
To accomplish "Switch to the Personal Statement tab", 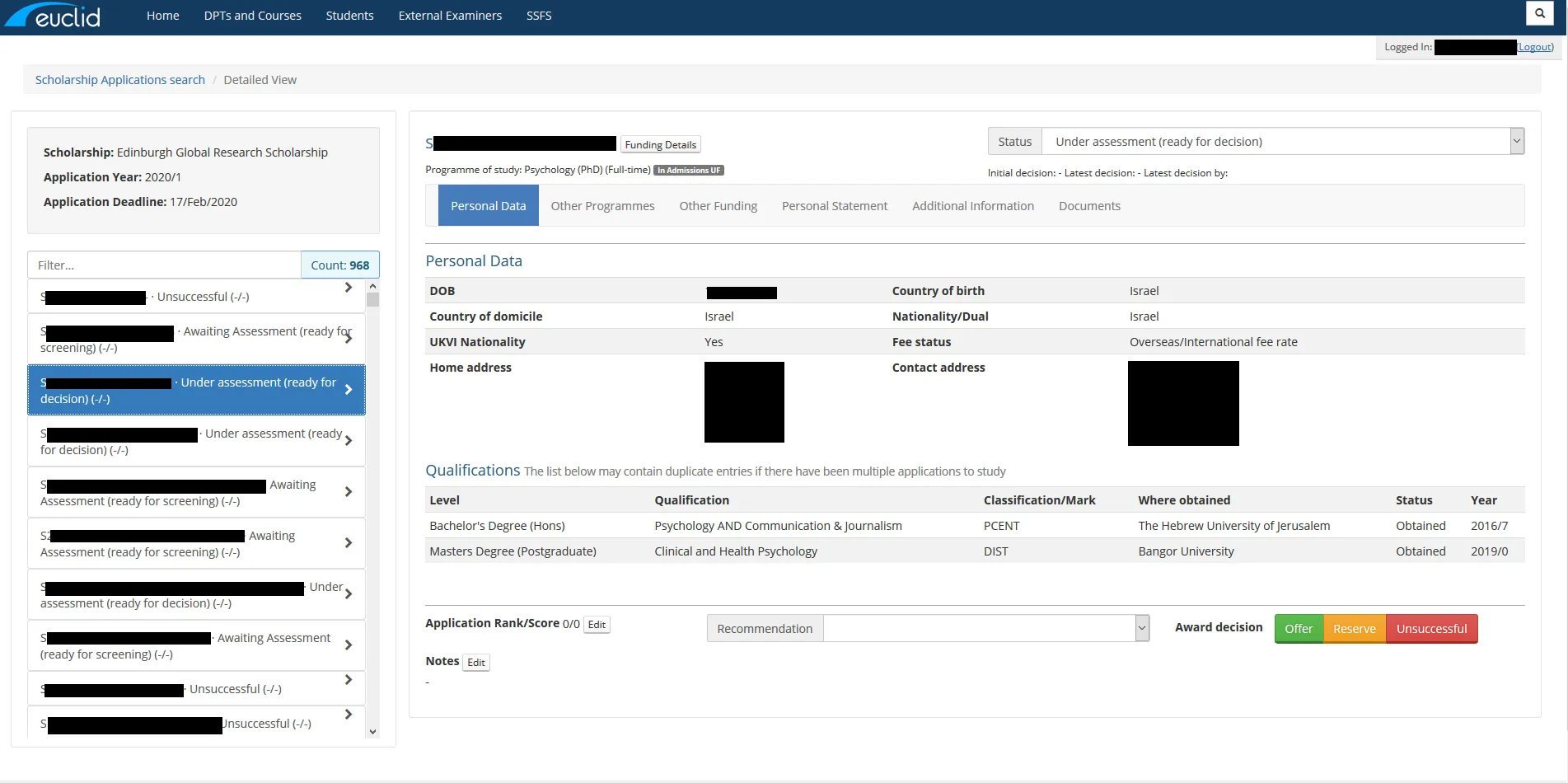I will (x=834, y=206).
